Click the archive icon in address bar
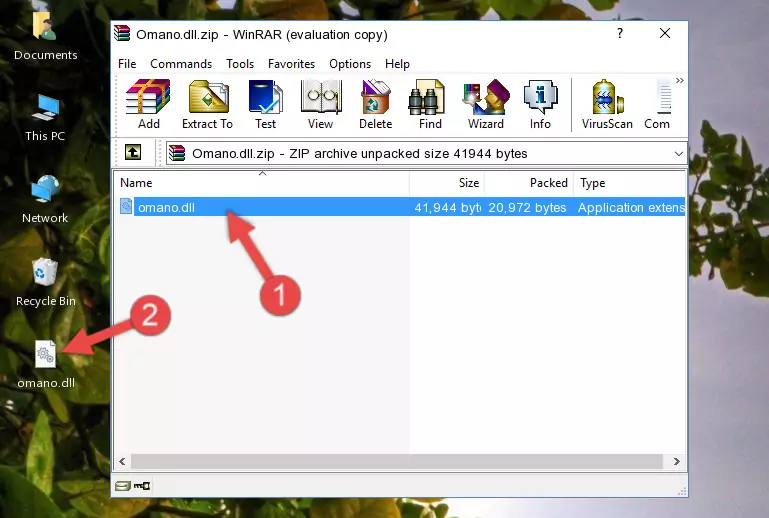769x518 pixels. point(177,153)
